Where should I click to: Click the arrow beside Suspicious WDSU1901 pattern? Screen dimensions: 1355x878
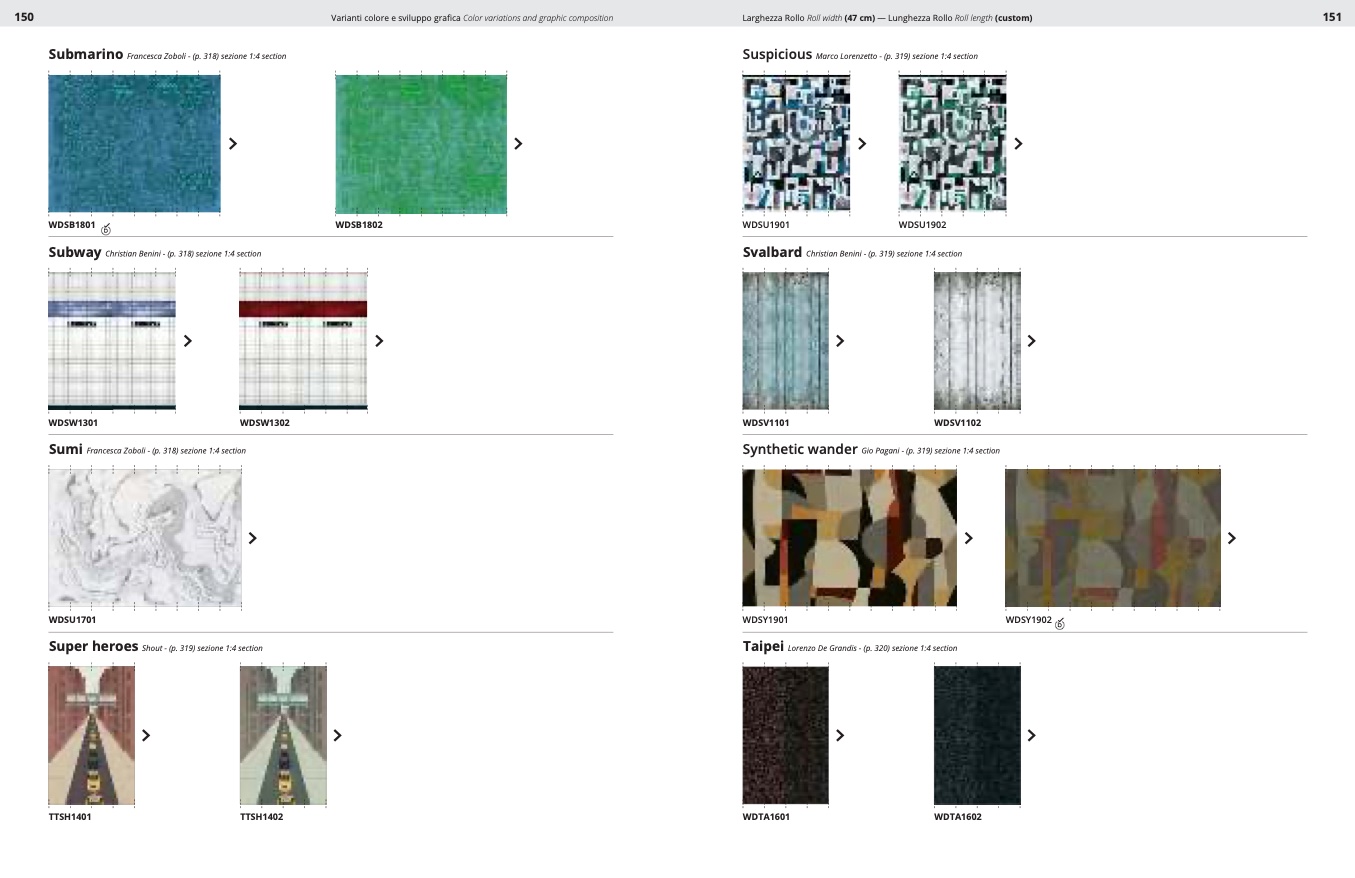coord(862,144)
